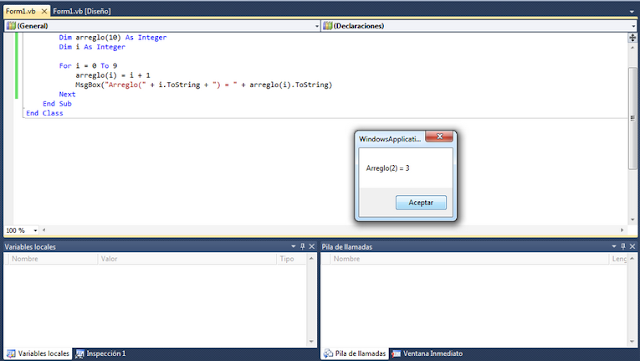Click the 'Dim i As Integer' code line

coord(92,47)
